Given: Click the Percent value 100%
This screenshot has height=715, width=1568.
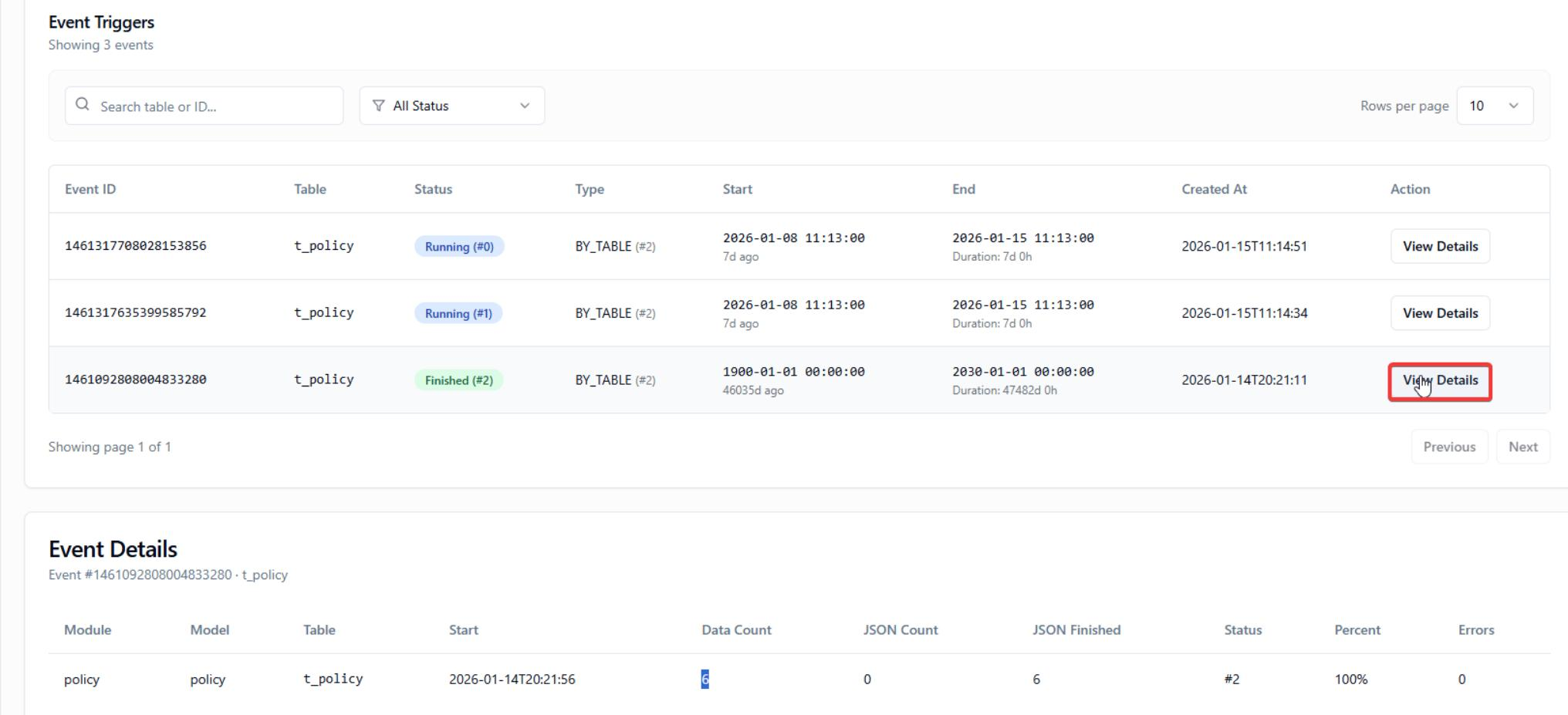Looking at the screenshot, I should pyautogui.click(x=1350, y=680).
